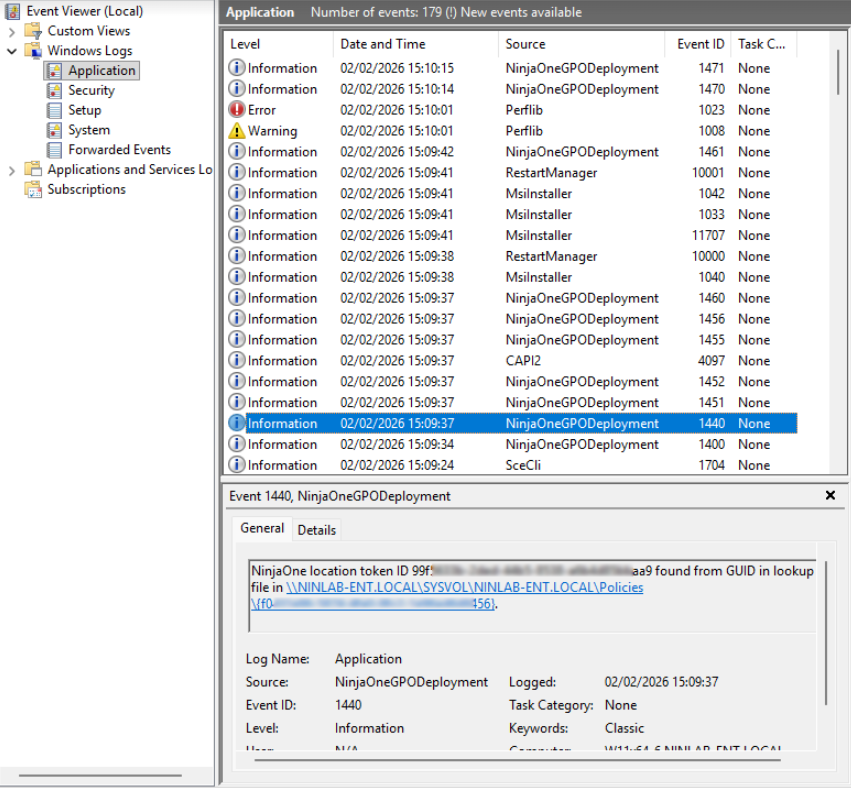
Task: Click the System log icon
Action: click(54, 130)
